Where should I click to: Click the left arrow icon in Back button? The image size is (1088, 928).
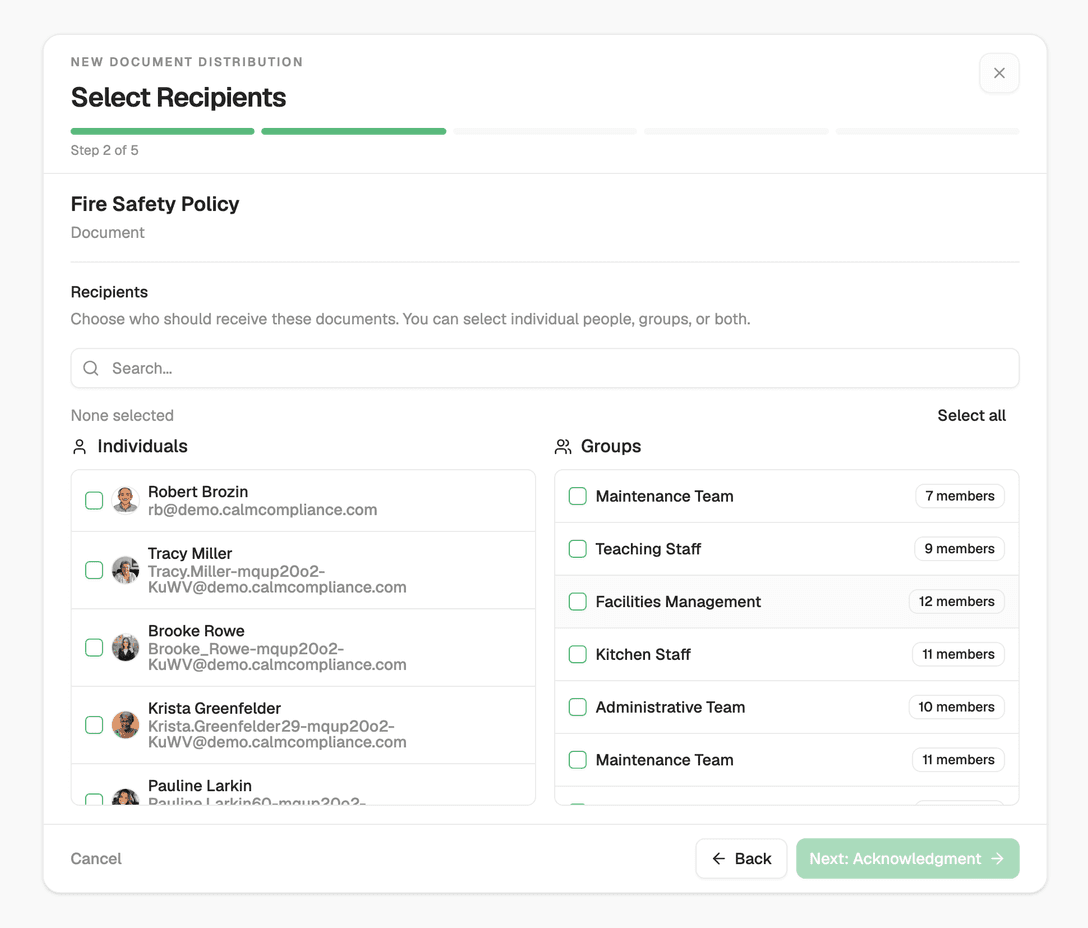tap(719, 859)
